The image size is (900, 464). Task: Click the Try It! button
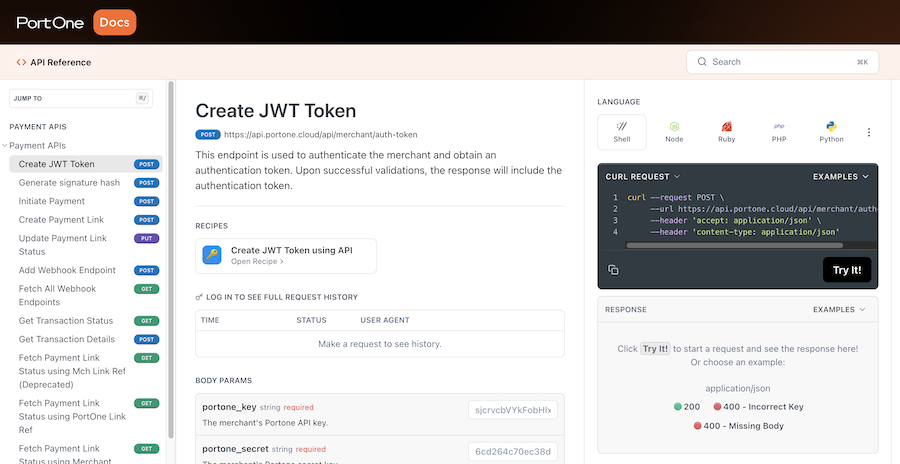point(847,270)
